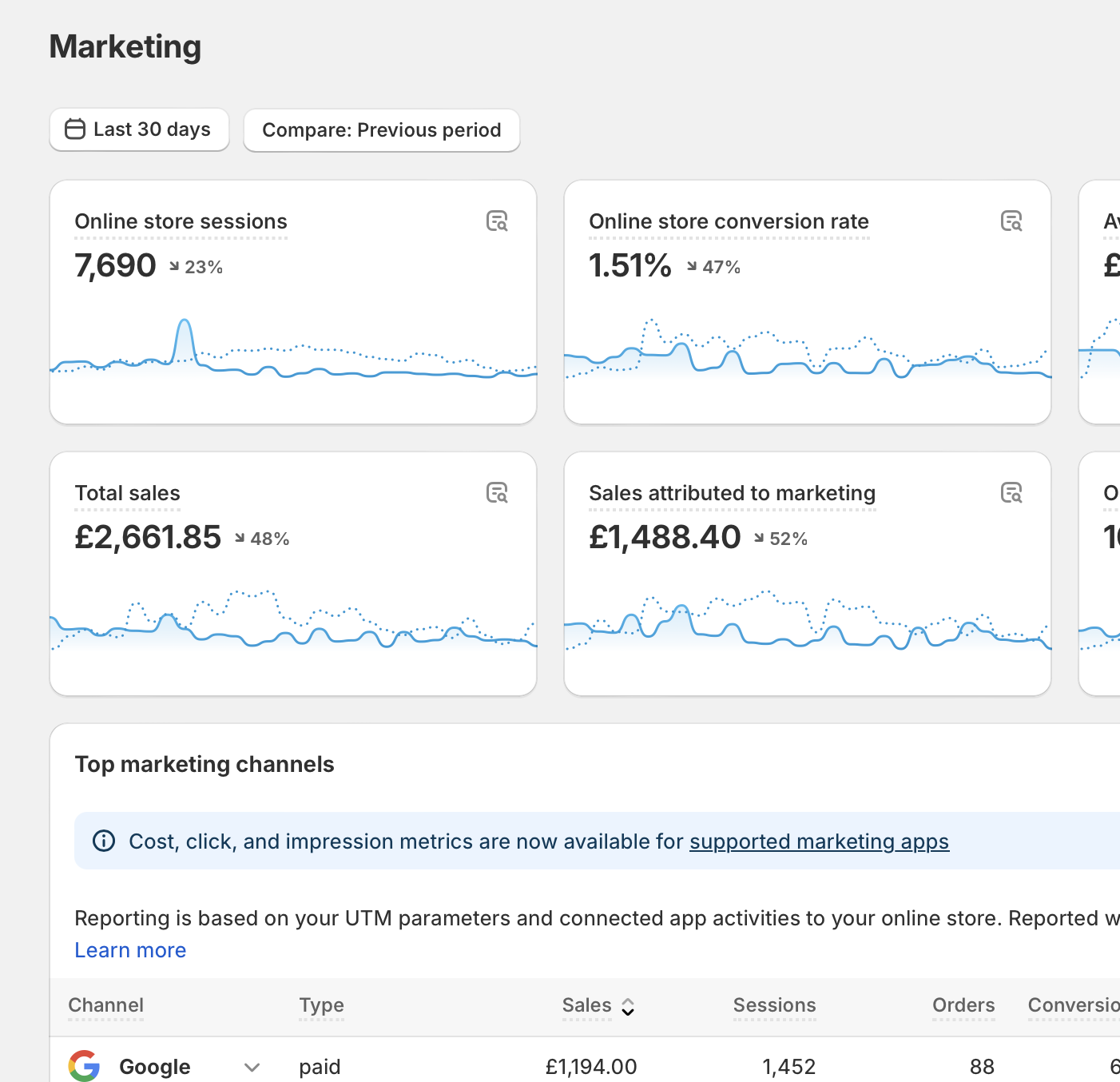The height and width of the screenshot is (1082, 1120).
Task: Open the supported marketing apps link
Action: pyautogui.click(x=819, y=841)
